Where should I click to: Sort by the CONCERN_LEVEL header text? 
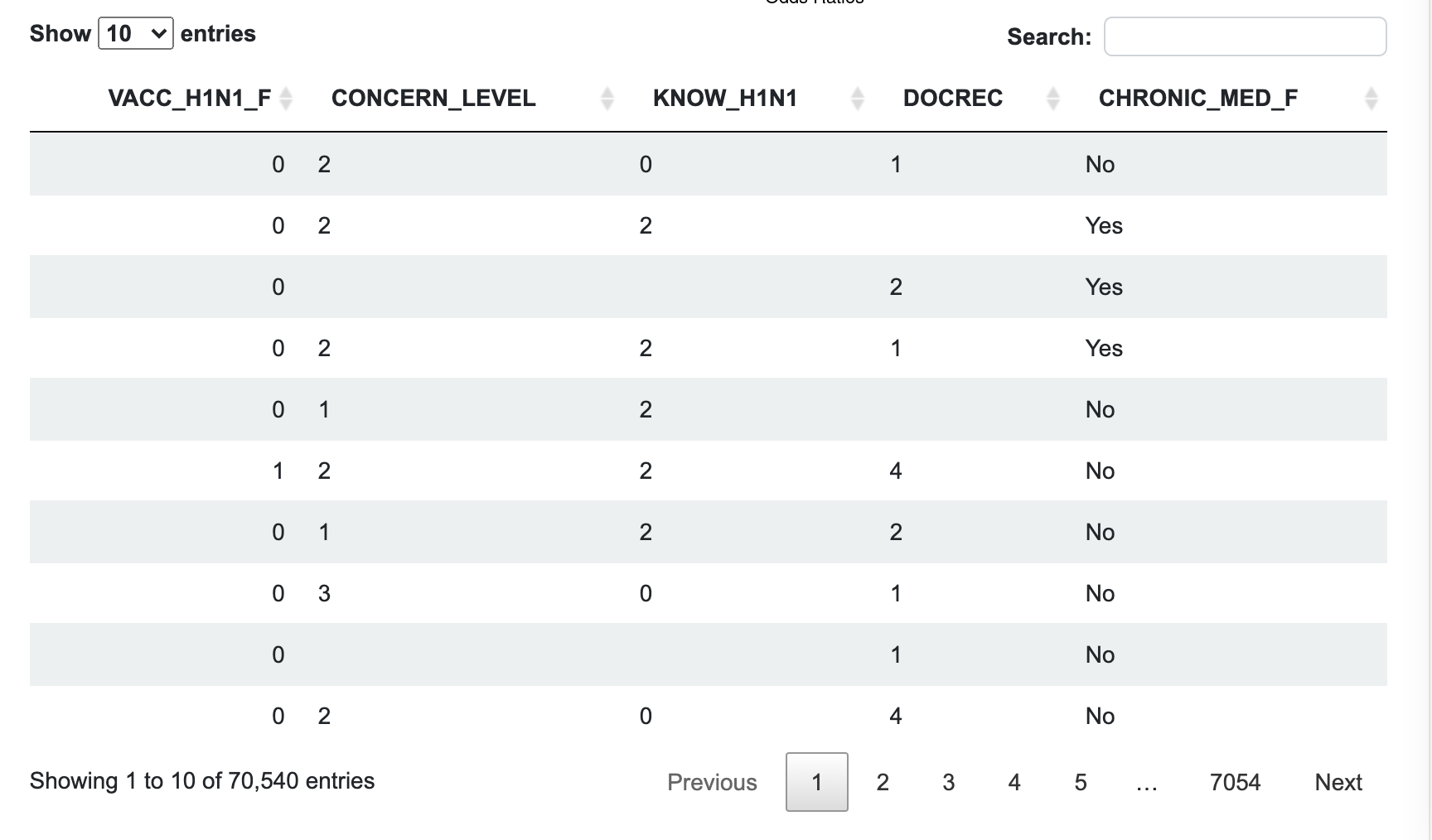pos(433,99)
